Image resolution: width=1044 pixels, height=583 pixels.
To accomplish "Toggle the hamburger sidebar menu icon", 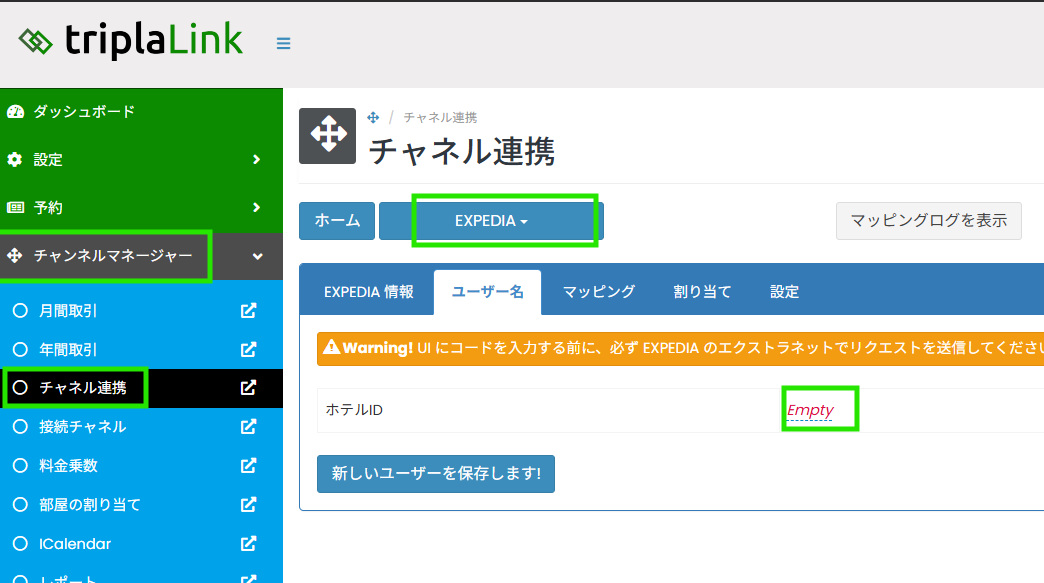I will [x=283, y=43].
